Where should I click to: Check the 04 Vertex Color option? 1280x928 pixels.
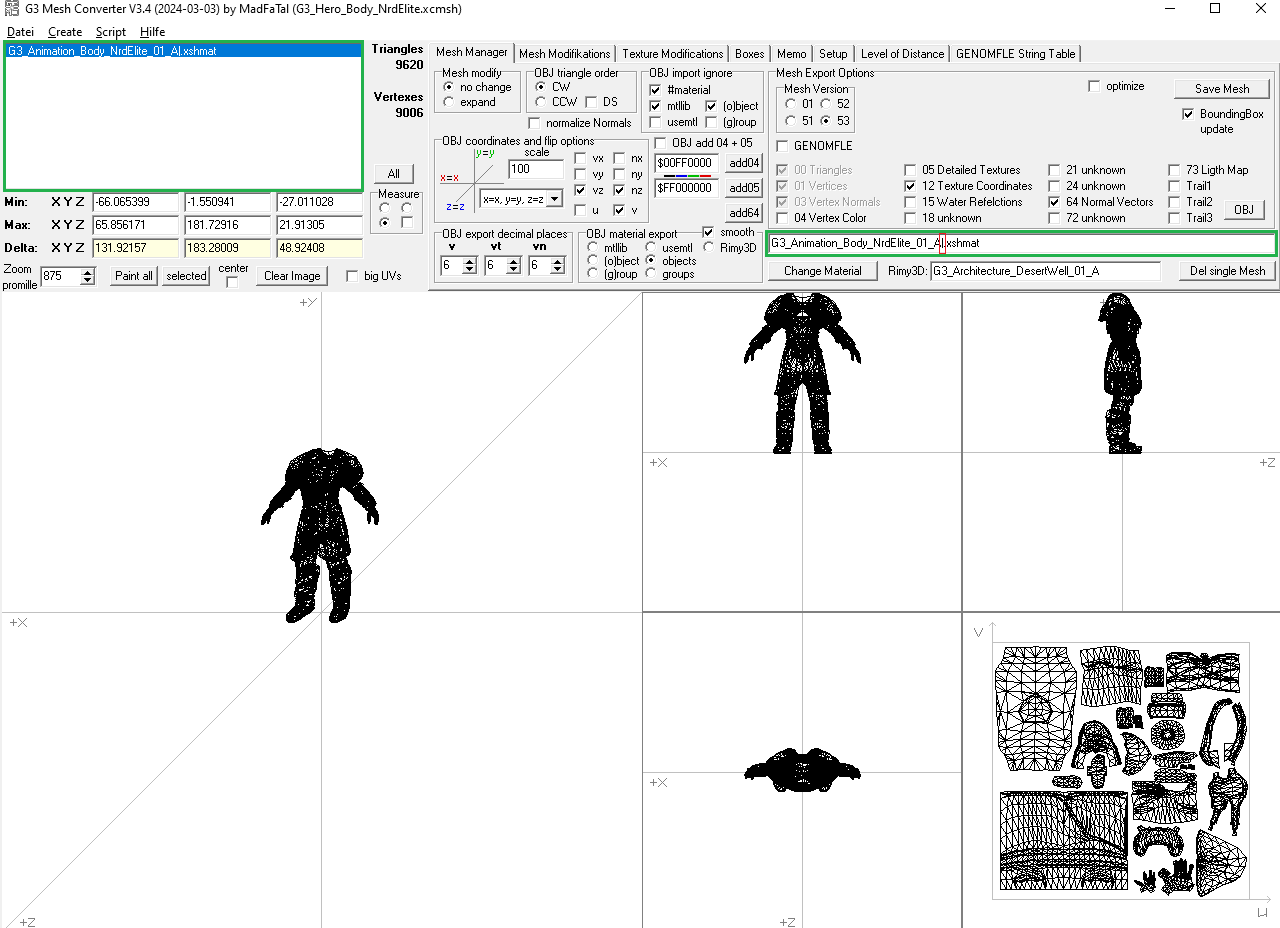[x=783, y=218]
